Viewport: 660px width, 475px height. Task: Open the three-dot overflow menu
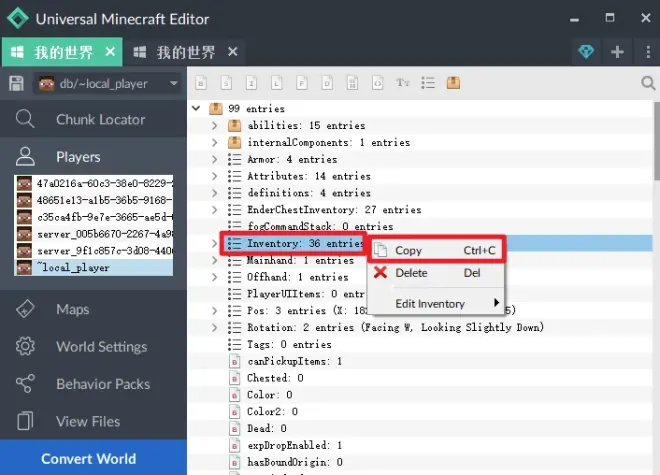point(648,52)
